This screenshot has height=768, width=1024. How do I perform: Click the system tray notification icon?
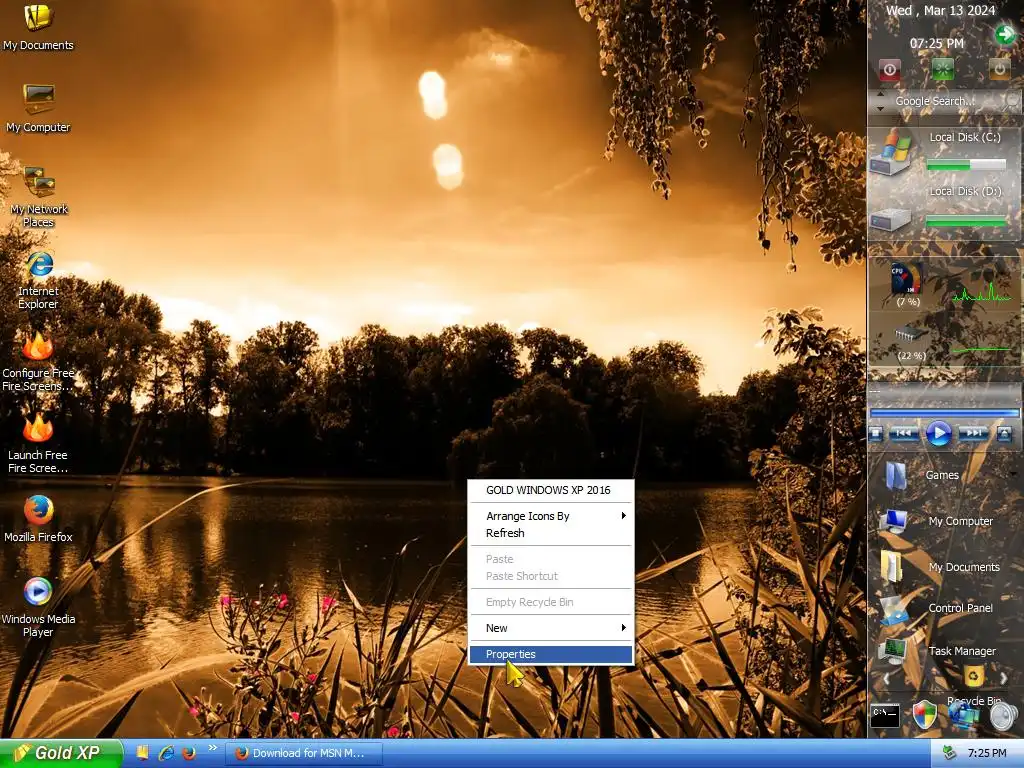pyautogui.click(x=950, y=753)
